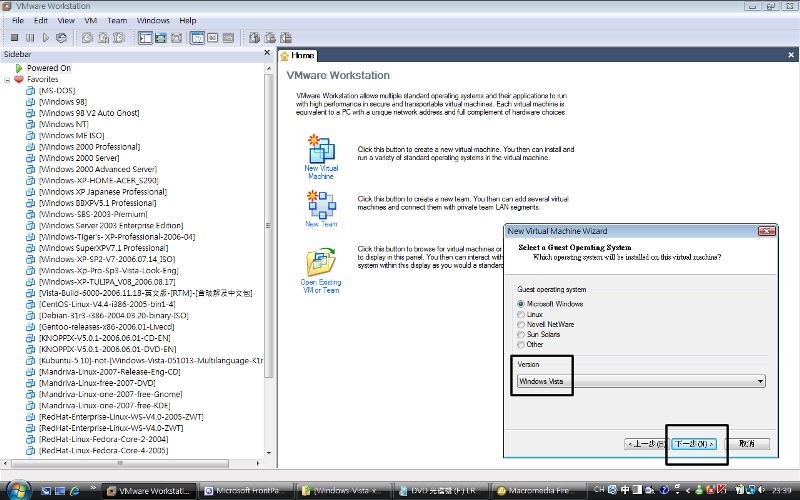Viewport: 800px width, 500px height.
Task: Open the View menu
Action: [x=66, y=20]
